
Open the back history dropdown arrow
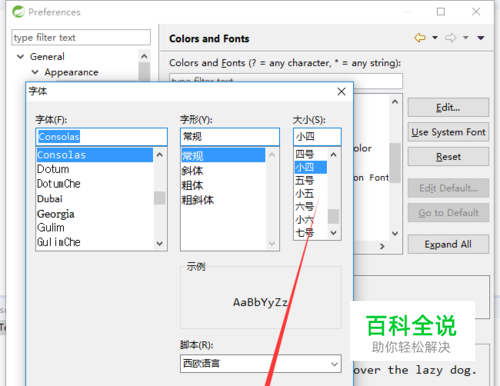pos(435,38)
